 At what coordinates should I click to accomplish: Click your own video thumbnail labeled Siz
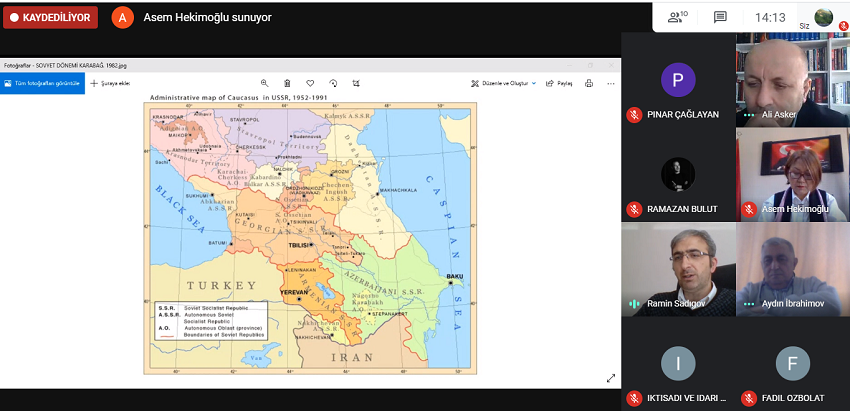823,17
